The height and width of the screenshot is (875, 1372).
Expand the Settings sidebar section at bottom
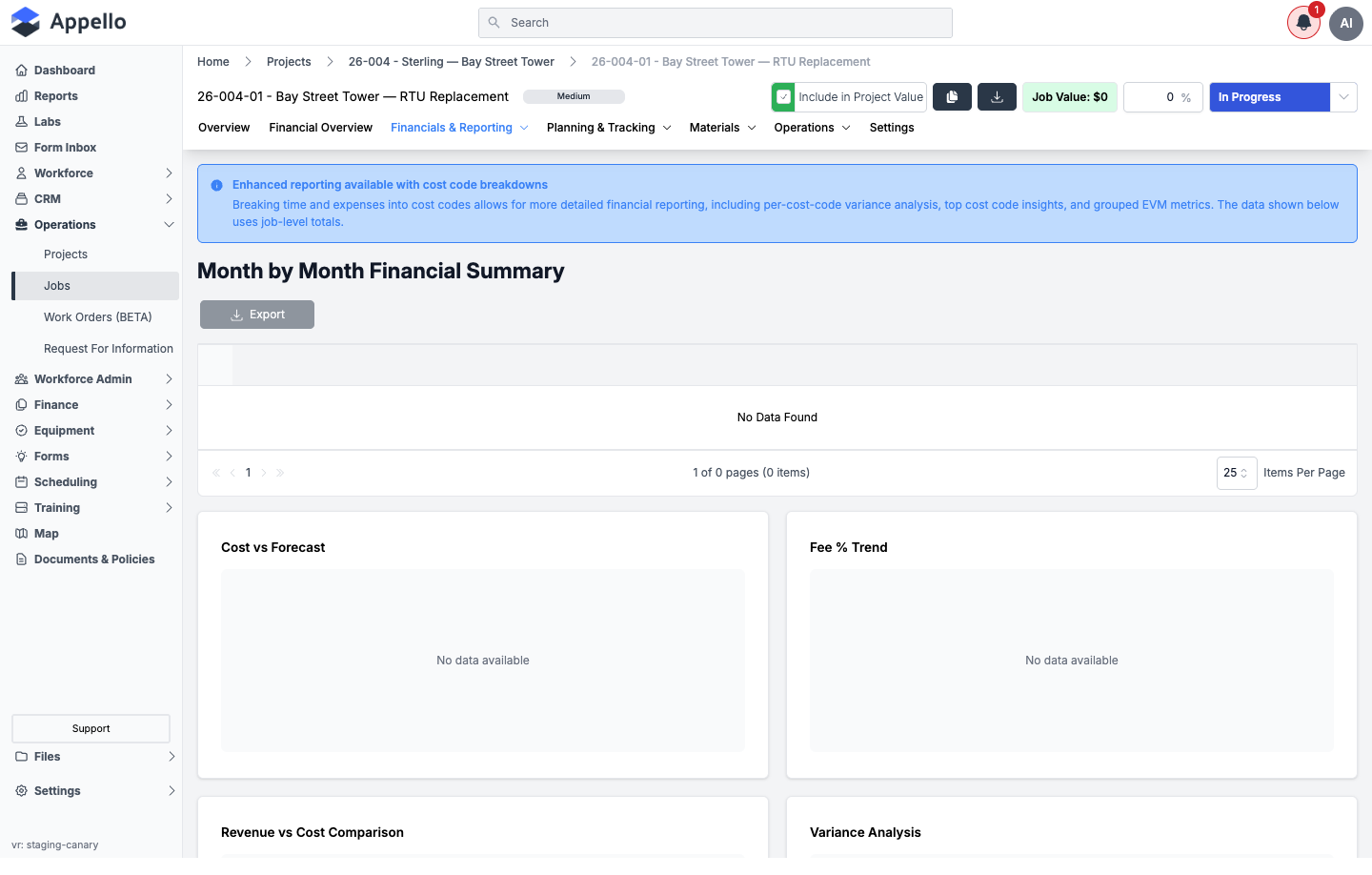click(171, 791)
